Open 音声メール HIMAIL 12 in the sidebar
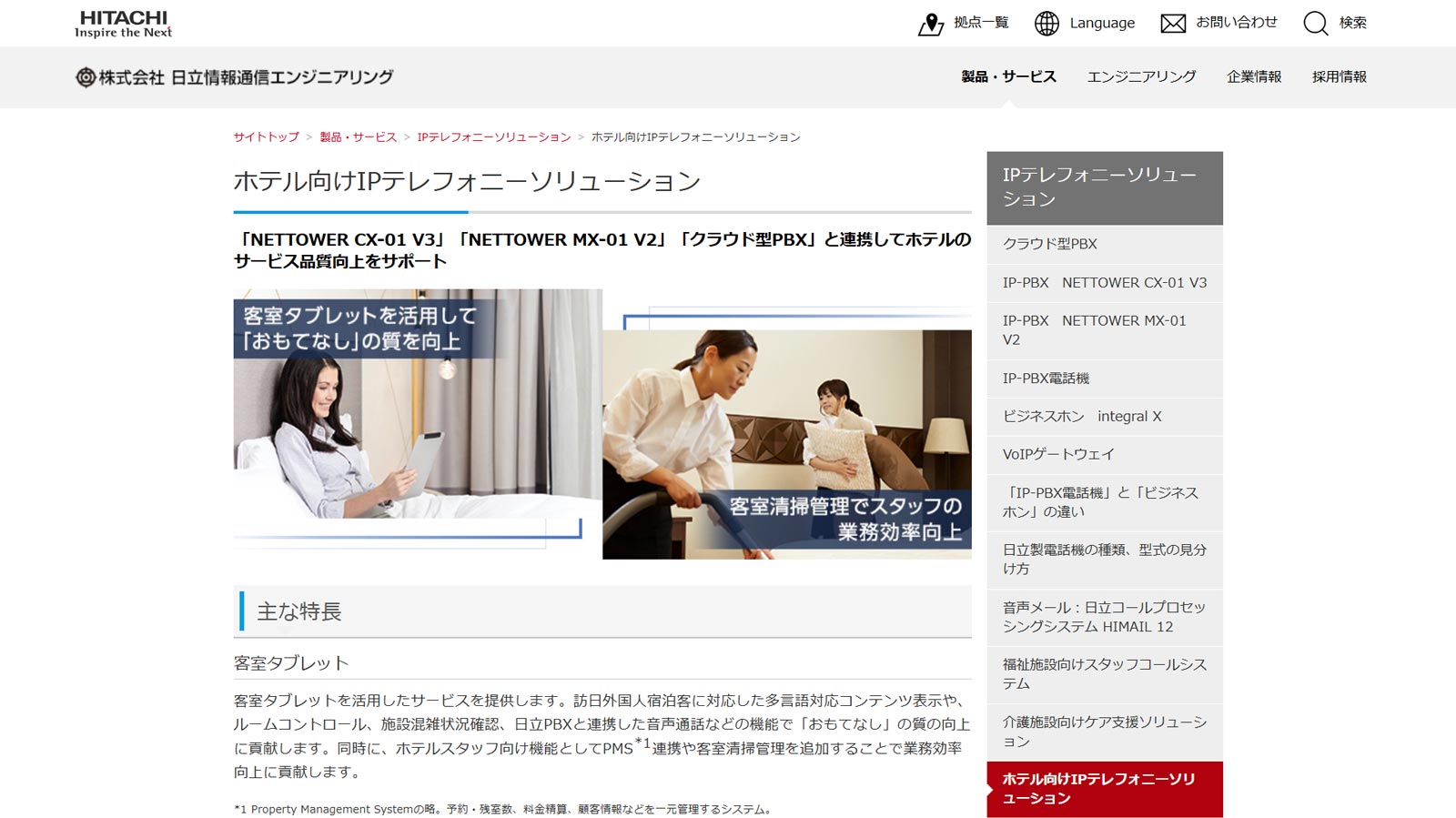 point(1104,617)
